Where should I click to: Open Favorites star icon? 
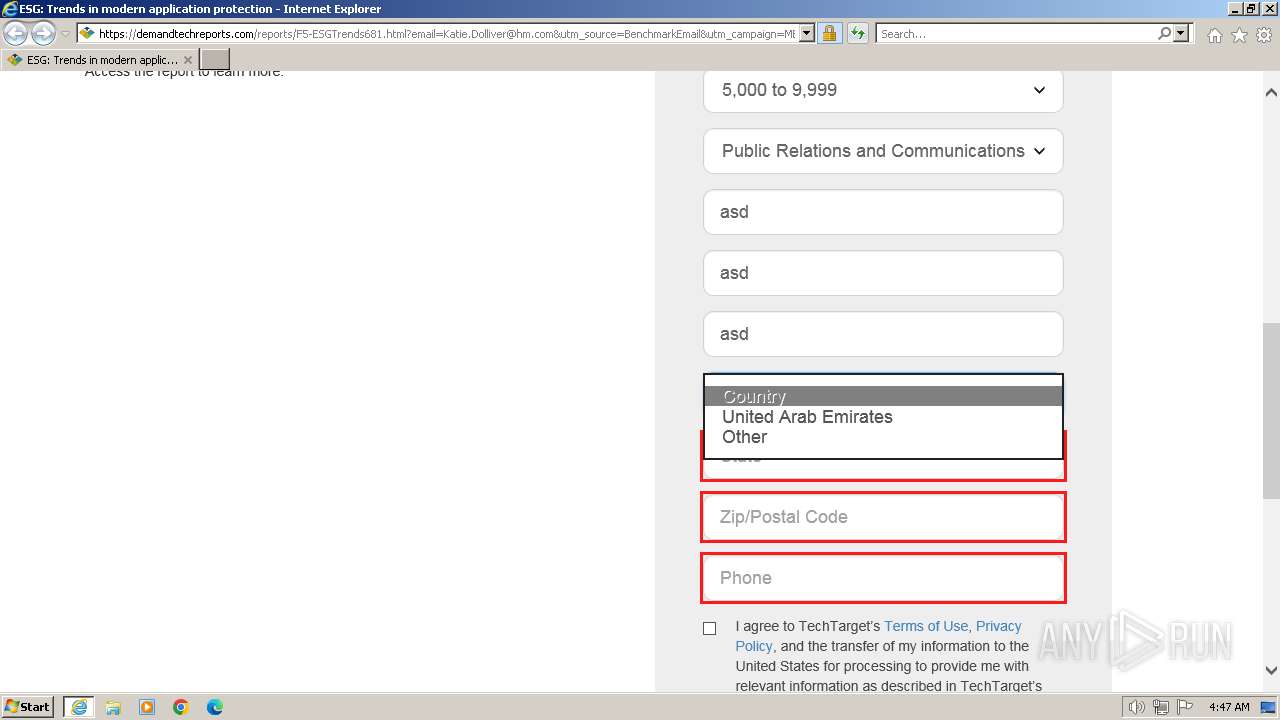click(x=1239, y=35)
